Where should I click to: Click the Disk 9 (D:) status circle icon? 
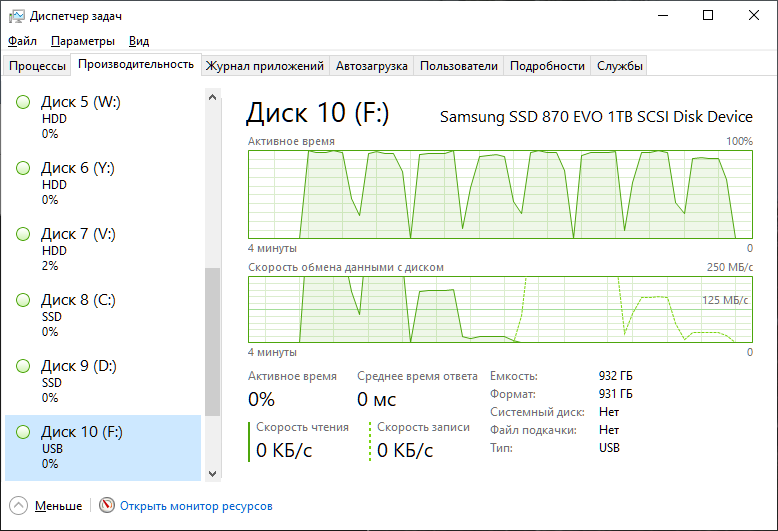pyautogui.click(x=23, y=366)
